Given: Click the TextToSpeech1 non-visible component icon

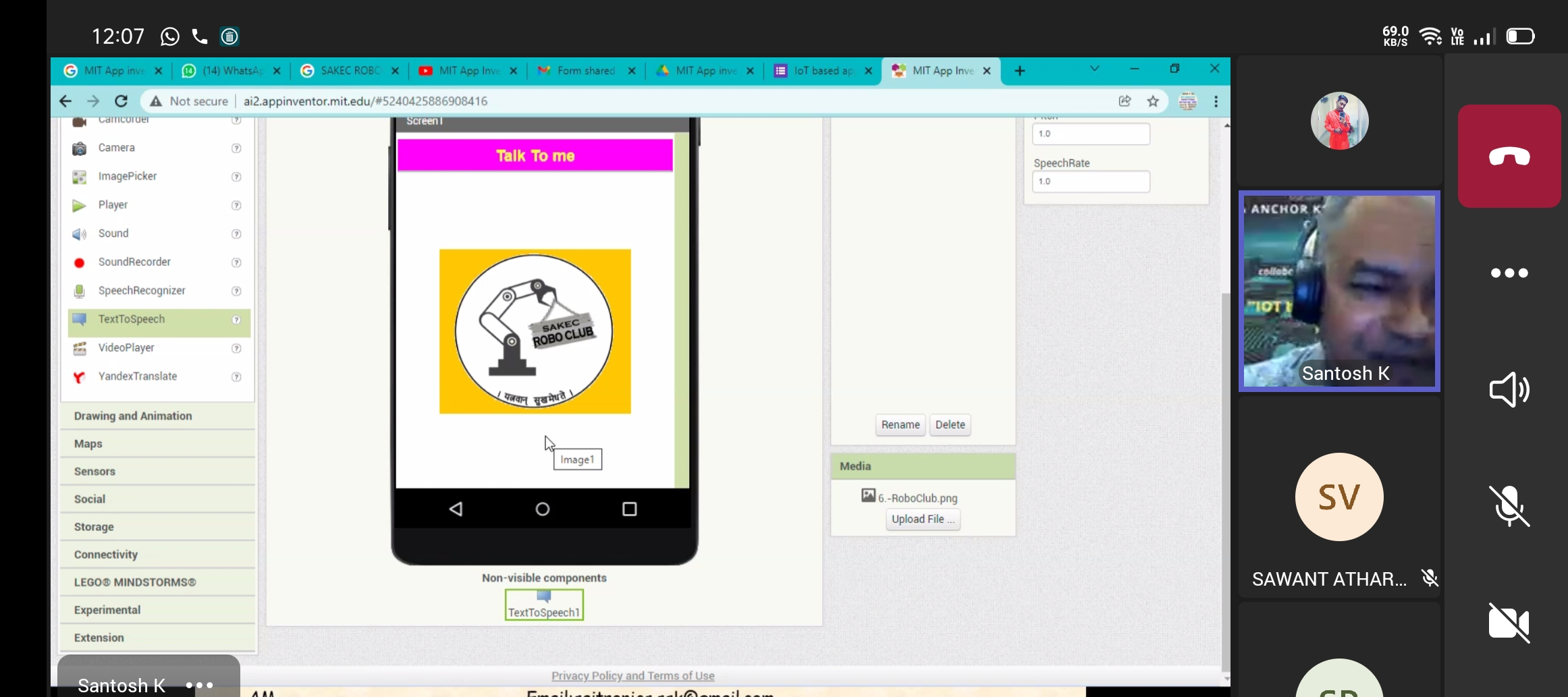Looking at the screenshot, I should tap(544, 605).
